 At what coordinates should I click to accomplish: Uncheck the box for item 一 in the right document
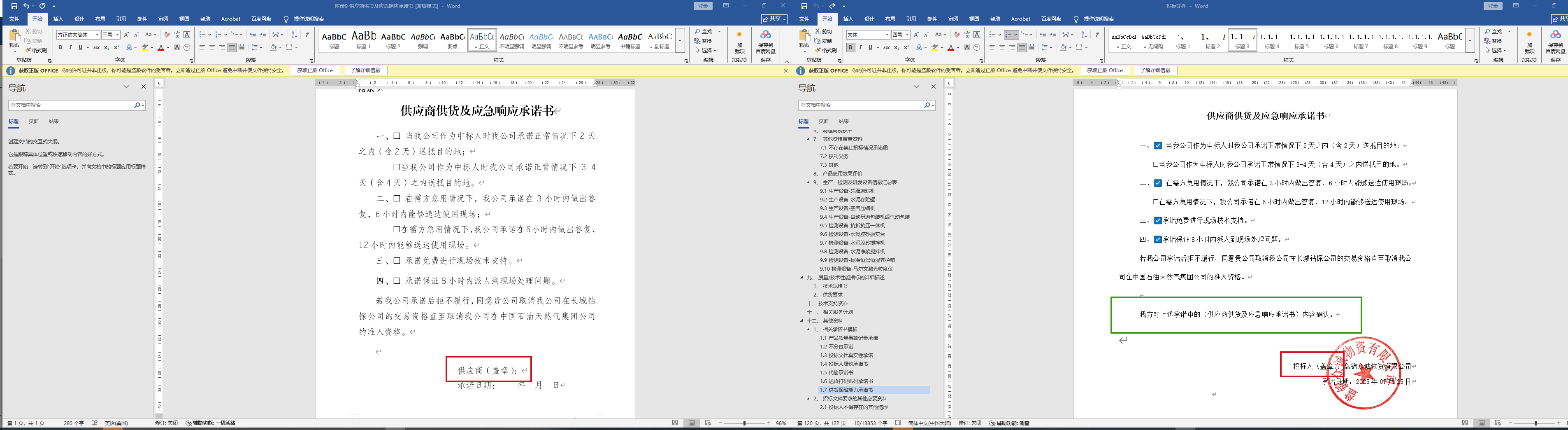(x=1158, y=145)
